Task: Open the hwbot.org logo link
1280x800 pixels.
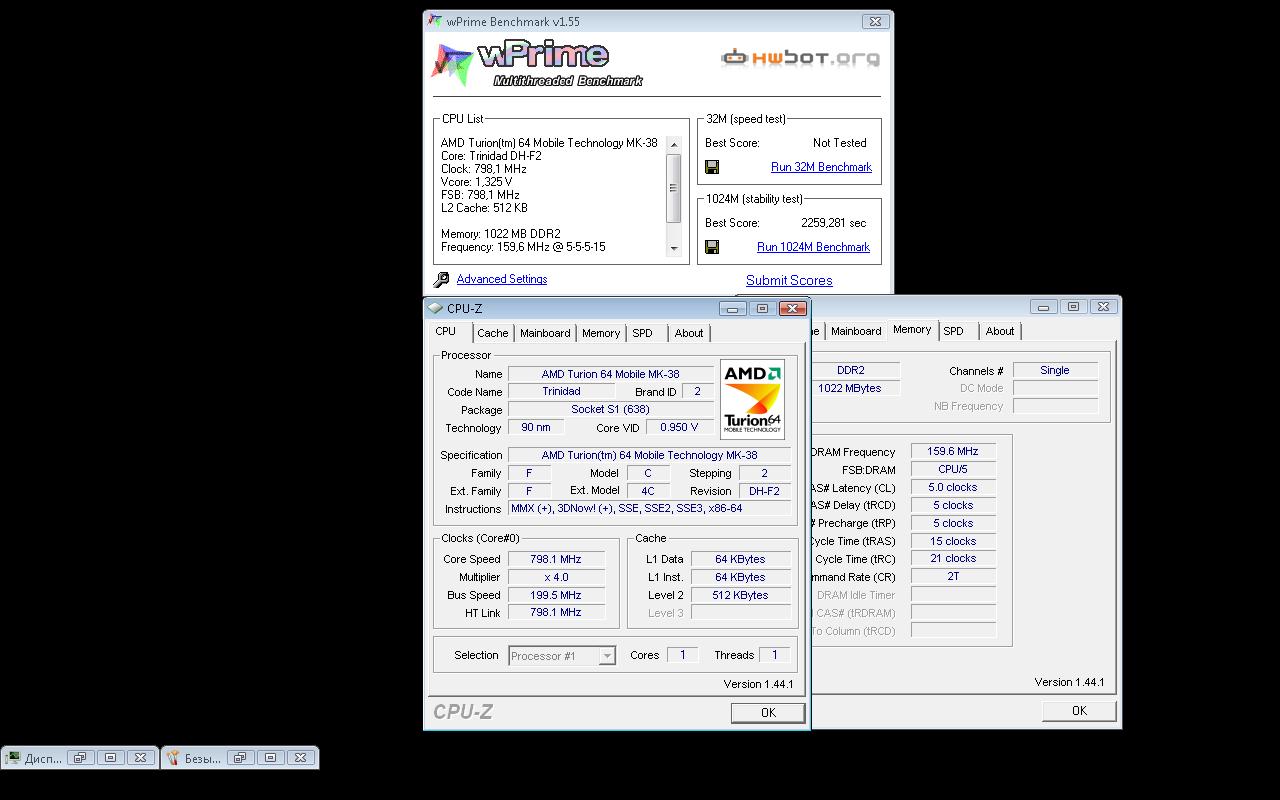Action: coord(800,58)
